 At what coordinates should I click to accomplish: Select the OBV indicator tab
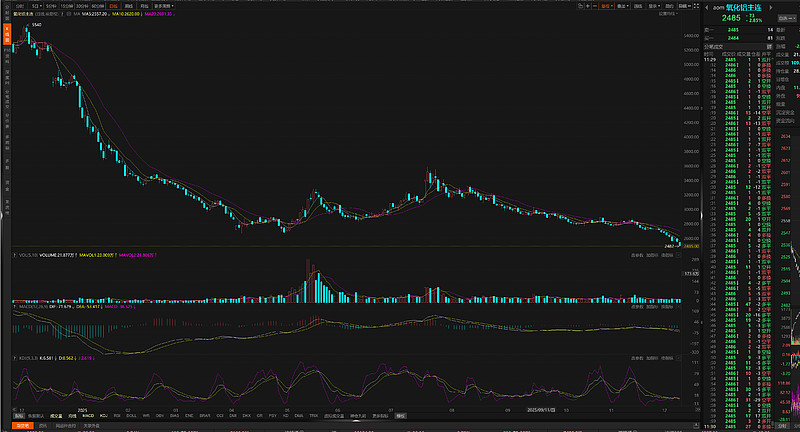click(160, 416)
